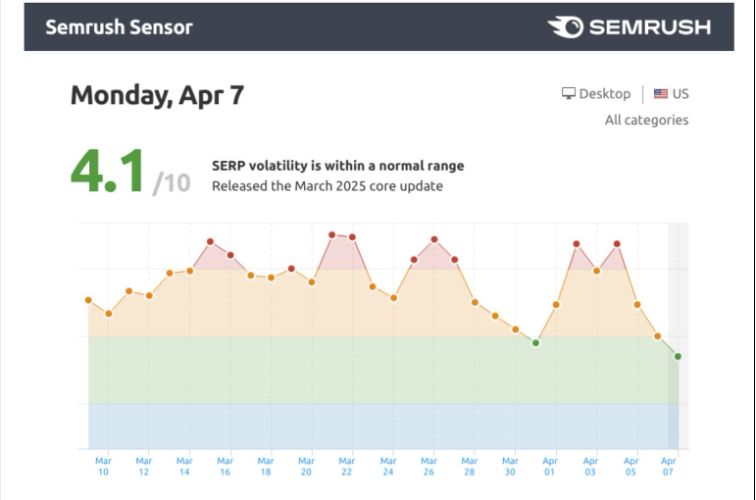Viewport: 756px width, 500px height.
Task: Click the Desktop monitor icon
Action: [x=568, y=93]
